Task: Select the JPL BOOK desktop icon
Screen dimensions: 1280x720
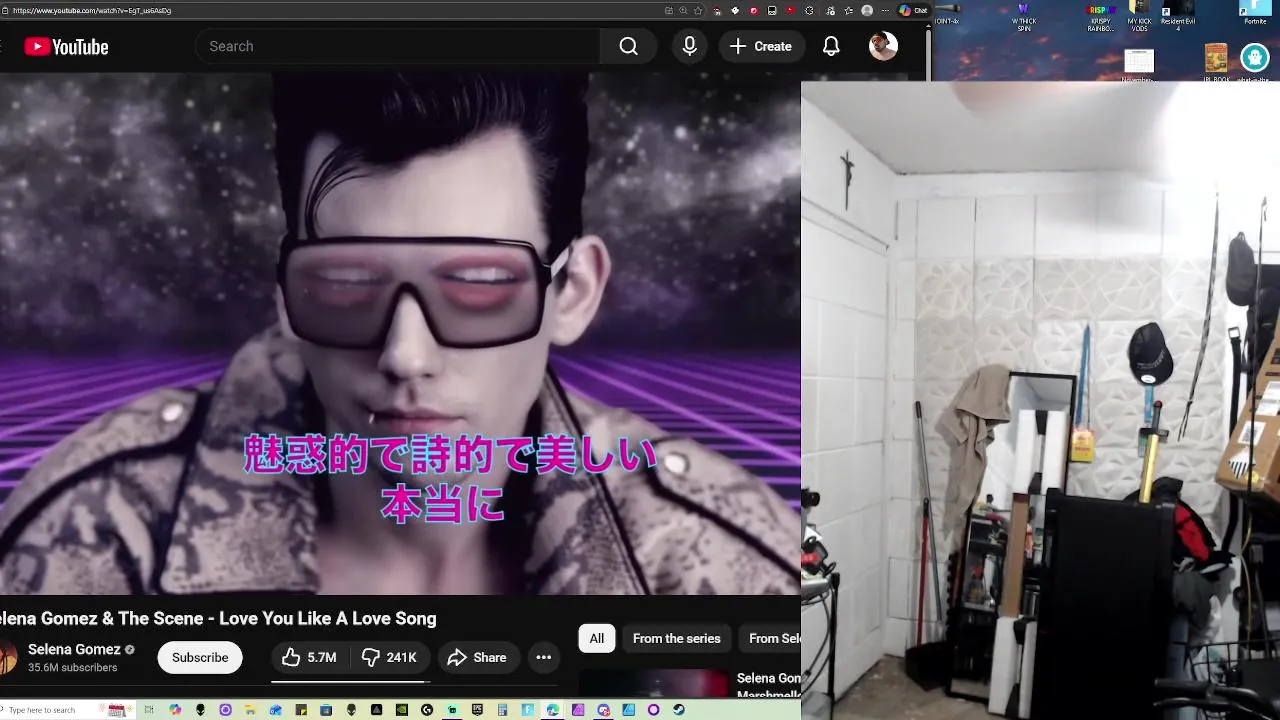Action: pos(1216,61)
